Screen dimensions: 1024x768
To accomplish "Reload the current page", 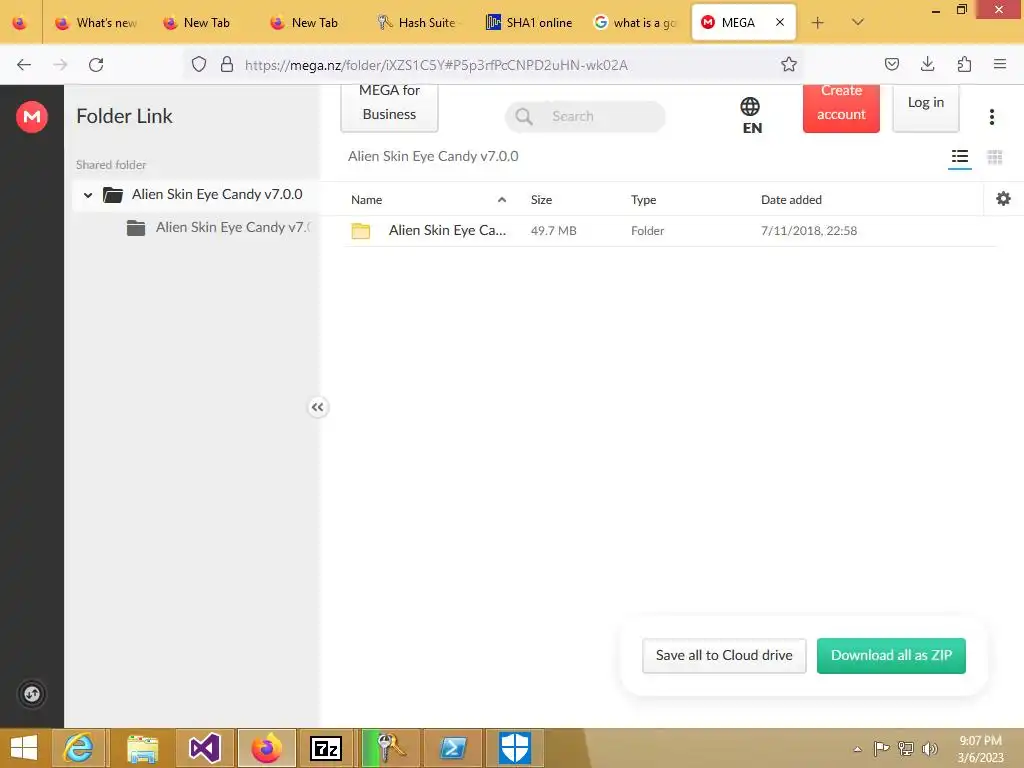I will [x=96, y=65].
